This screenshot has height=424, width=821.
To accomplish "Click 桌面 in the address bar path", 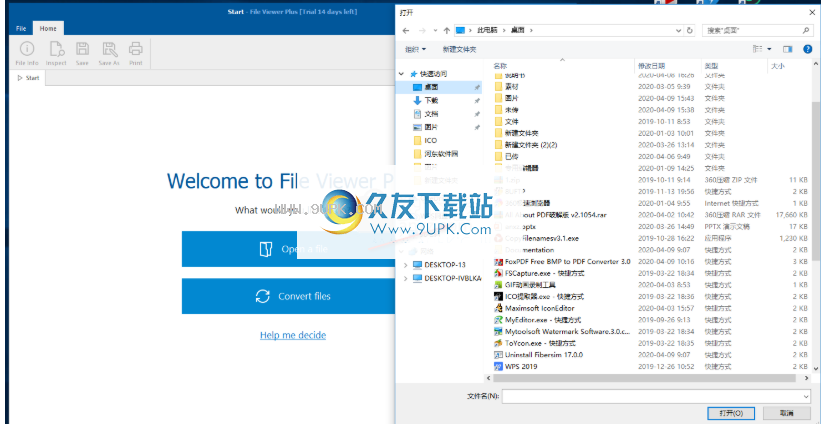I will point(517,30).
